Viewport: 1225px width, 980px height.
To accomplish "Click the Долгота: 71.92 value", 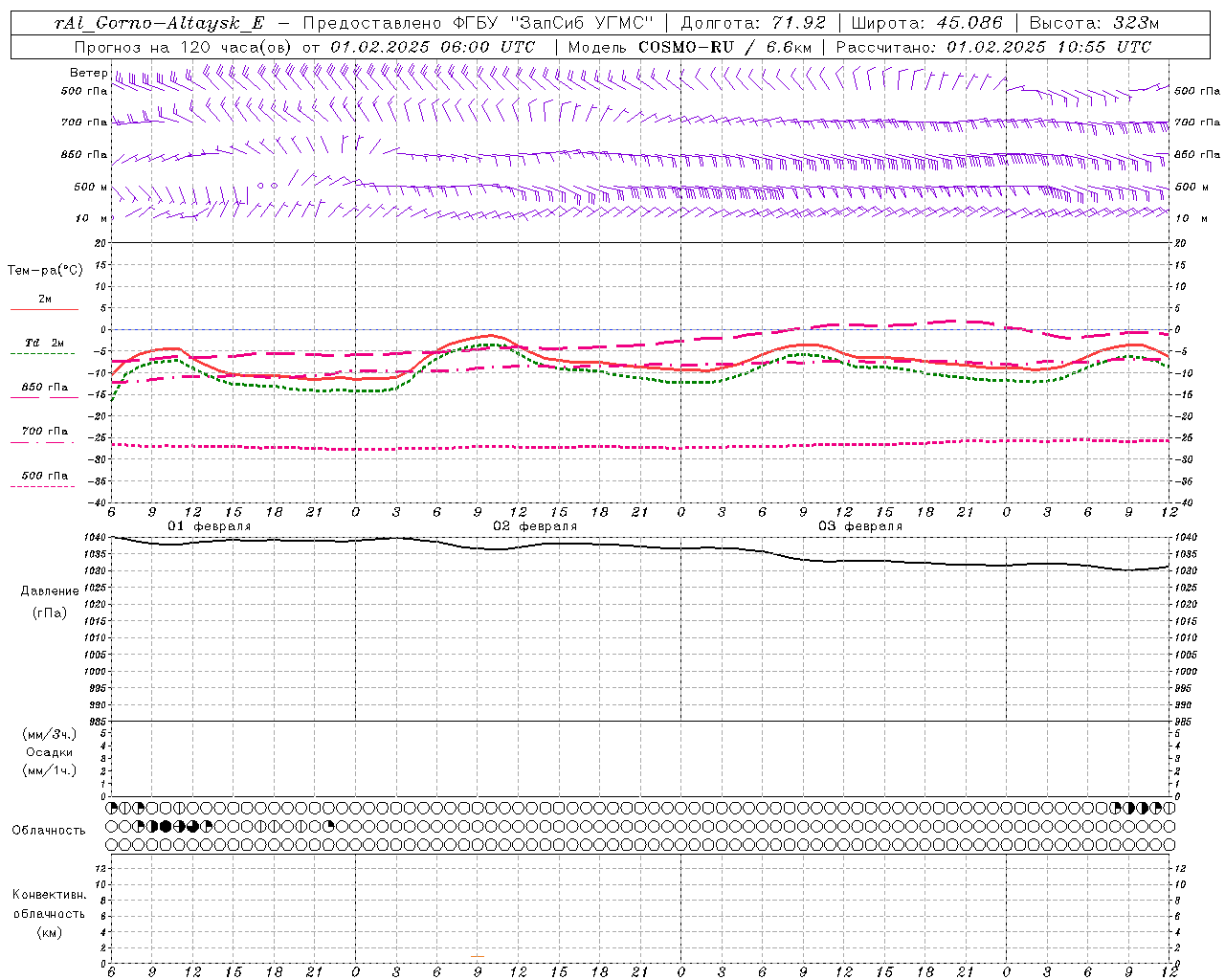I will (x=753, y=23).
